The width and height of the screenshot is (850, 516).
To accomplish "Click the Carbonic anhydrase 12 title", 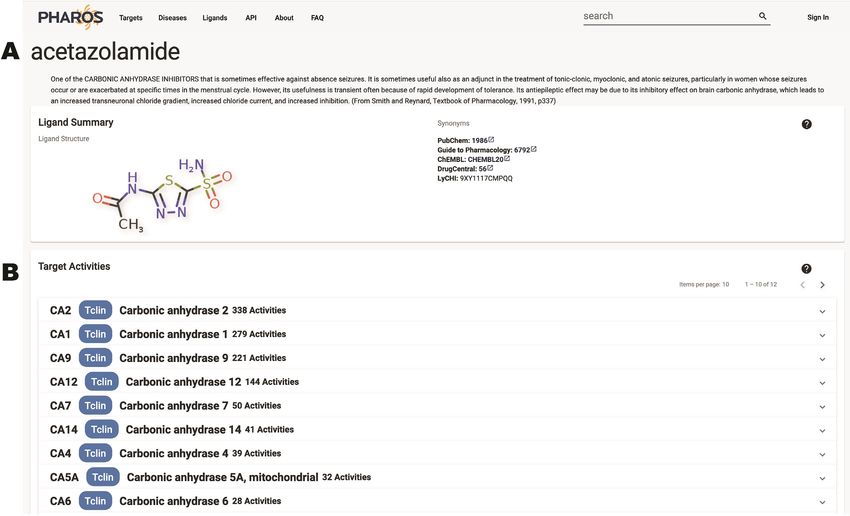I will pyautogui.click(x=183, y=382).
